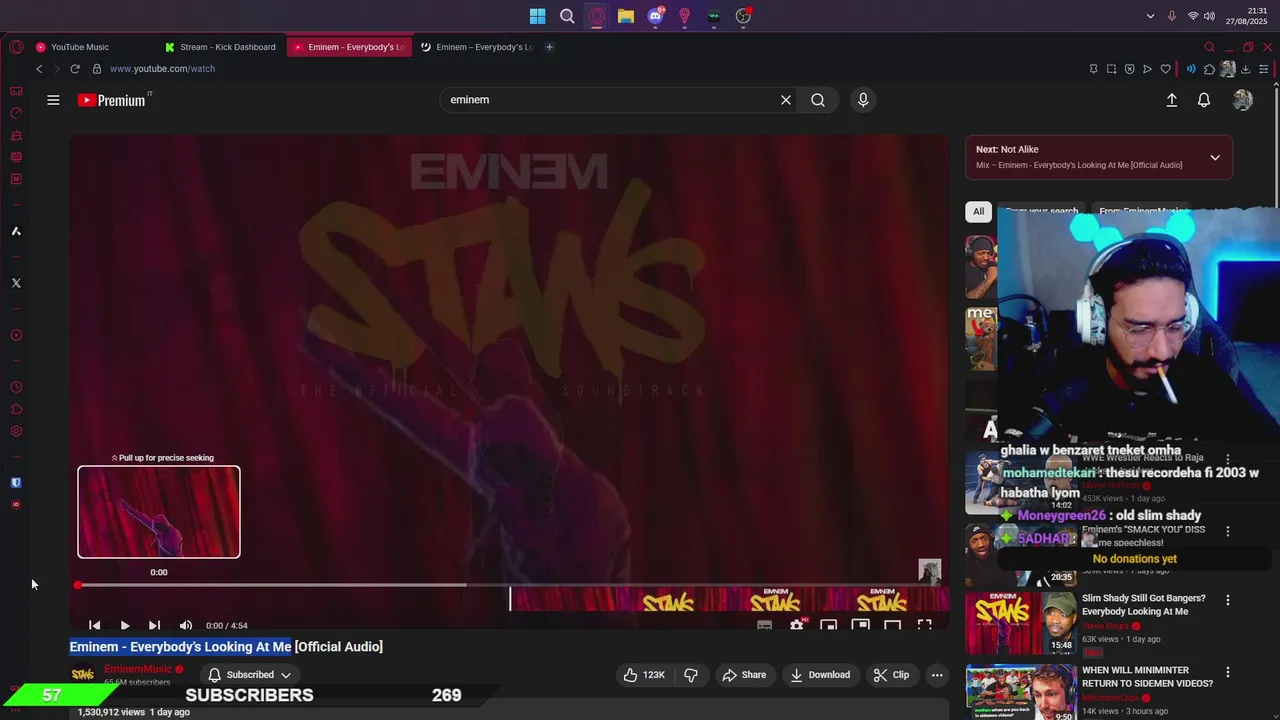This screenshot has width=1280, height=720.
Task: Like the video showing 123K likes
Action: pos(643,675)
